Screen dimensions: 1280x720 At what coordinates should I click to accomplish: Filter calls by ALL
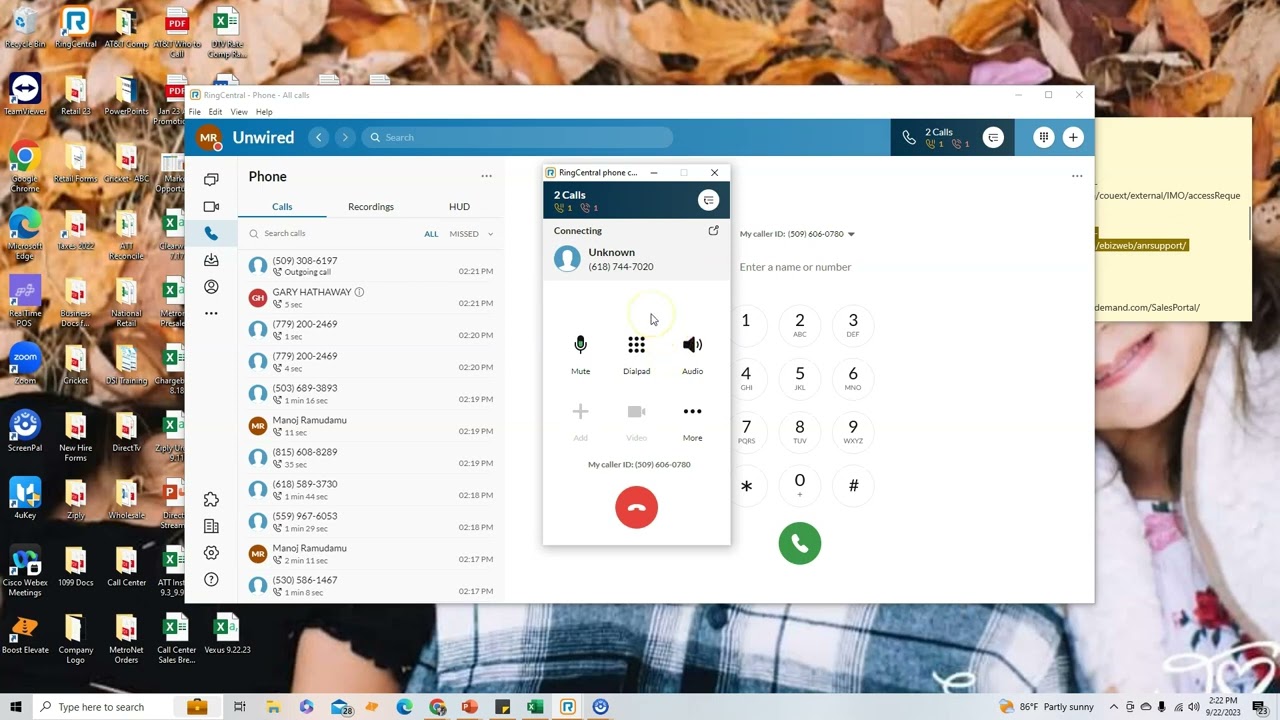pos(431,234)
